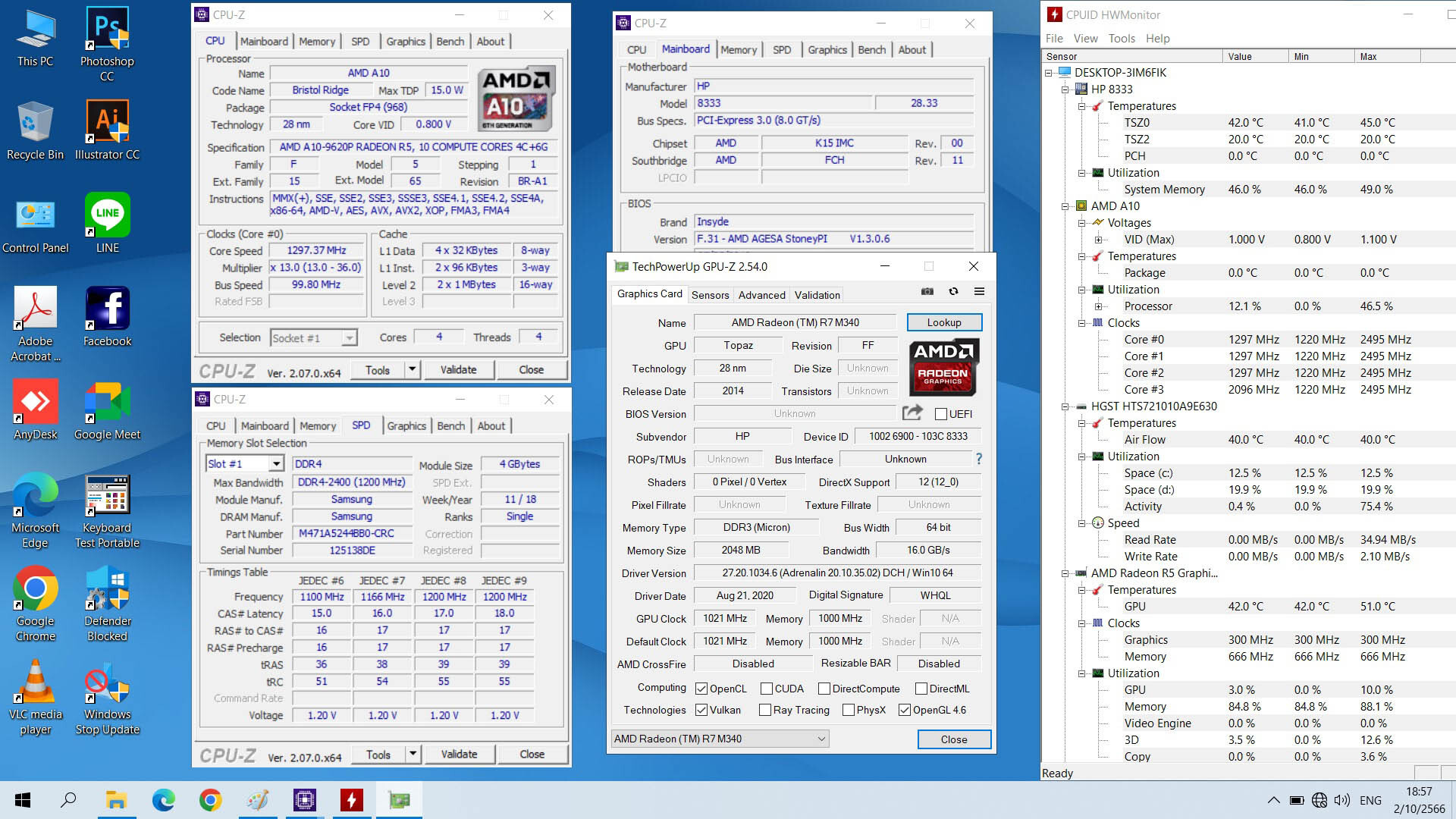Open the Windows Start menu

pos(23,800)
